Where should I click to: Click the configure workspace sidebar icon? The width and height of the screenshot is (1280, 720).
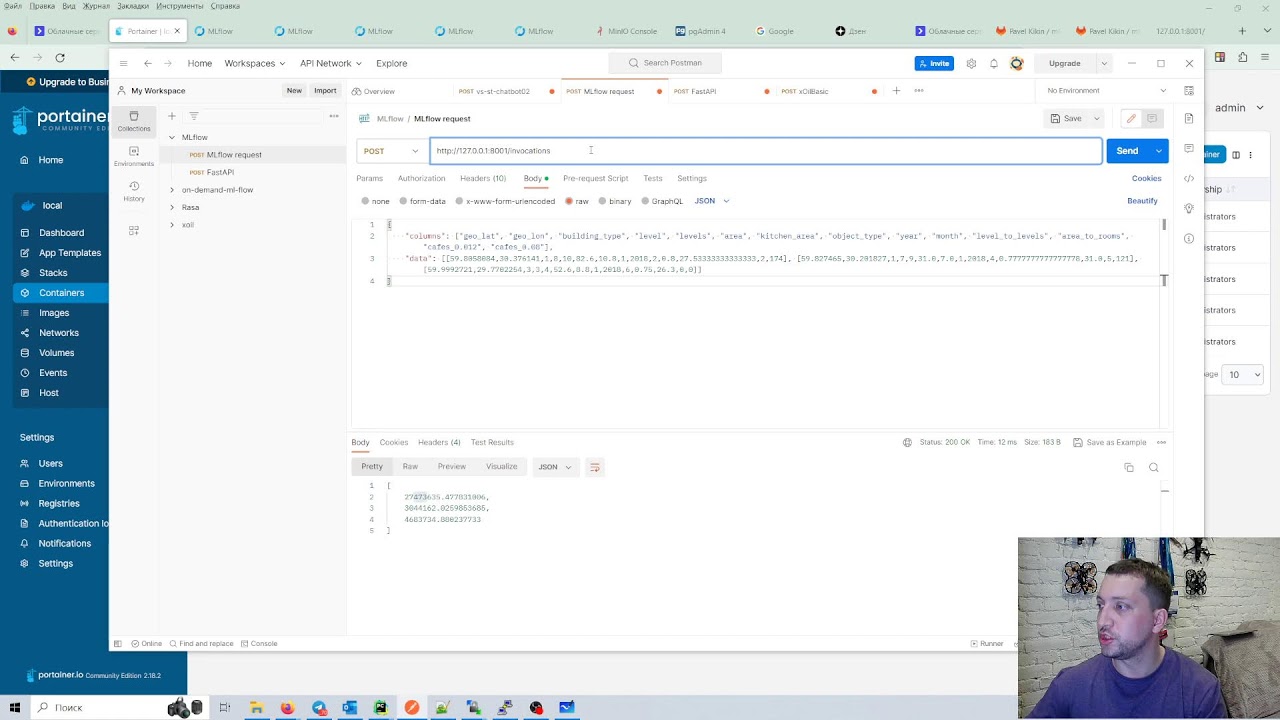[134, 230]
